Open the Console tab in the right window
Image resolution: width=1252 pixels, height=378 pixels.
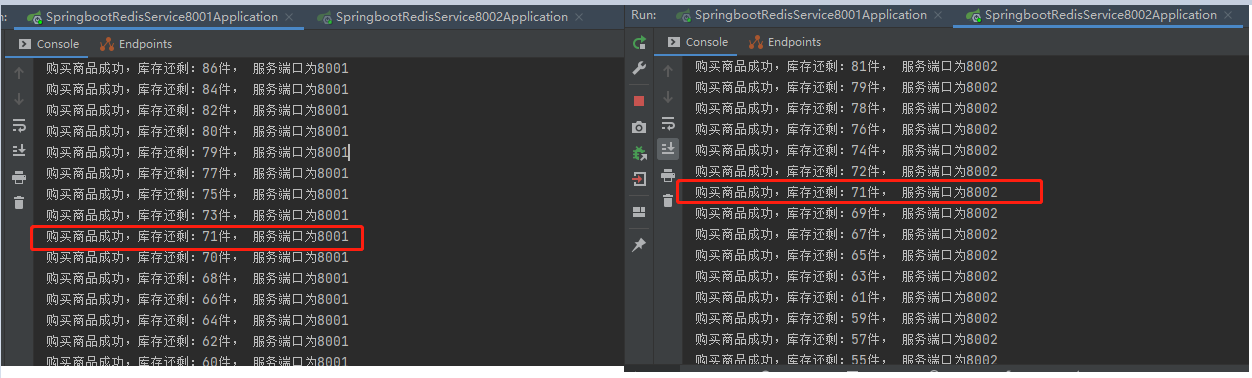pyautogui.click(x=698, y=42)
